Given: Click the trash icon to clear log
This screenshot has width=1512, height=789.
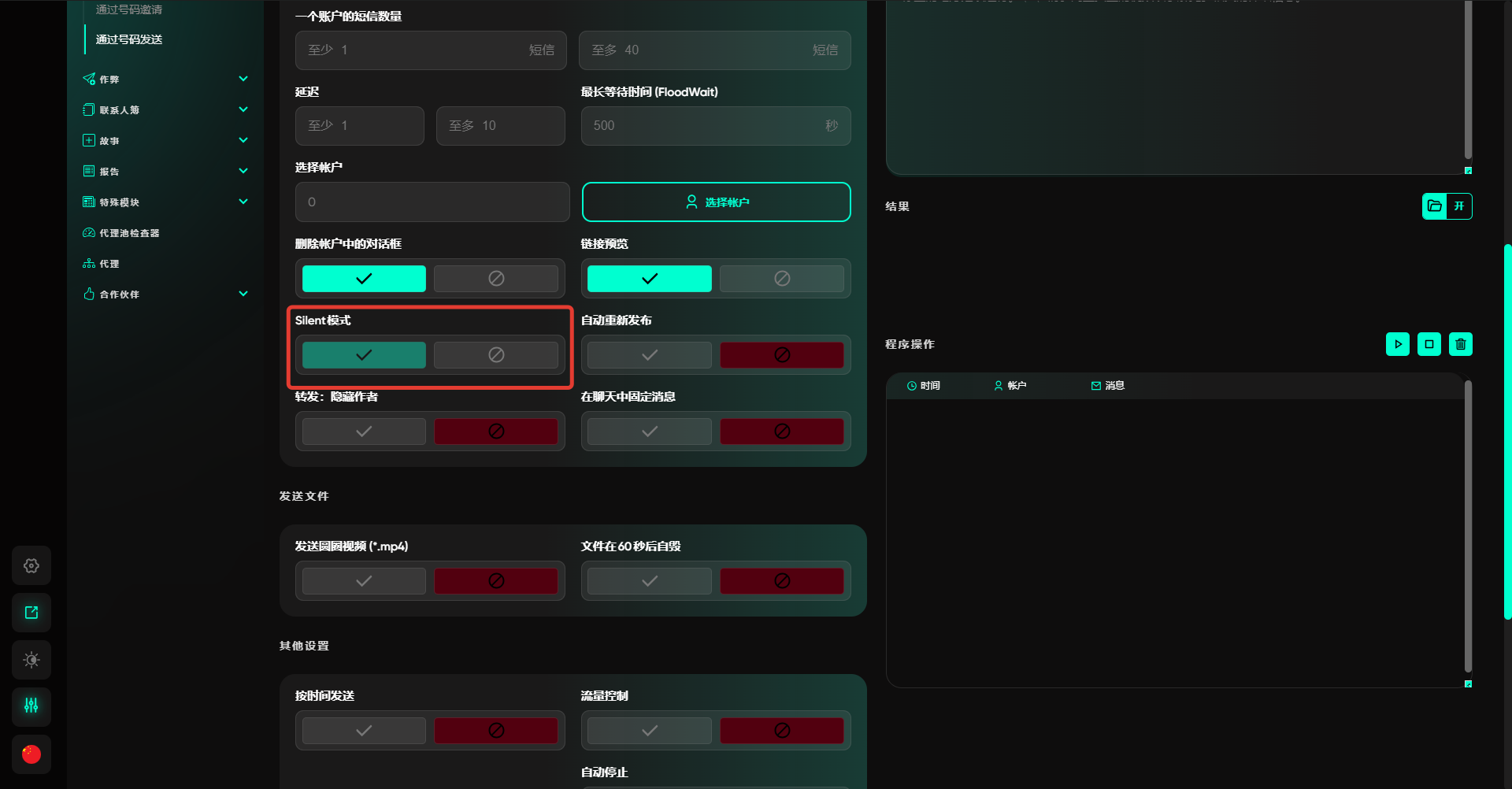Looking at the screenshot, I should click(x=1460, y=344).
